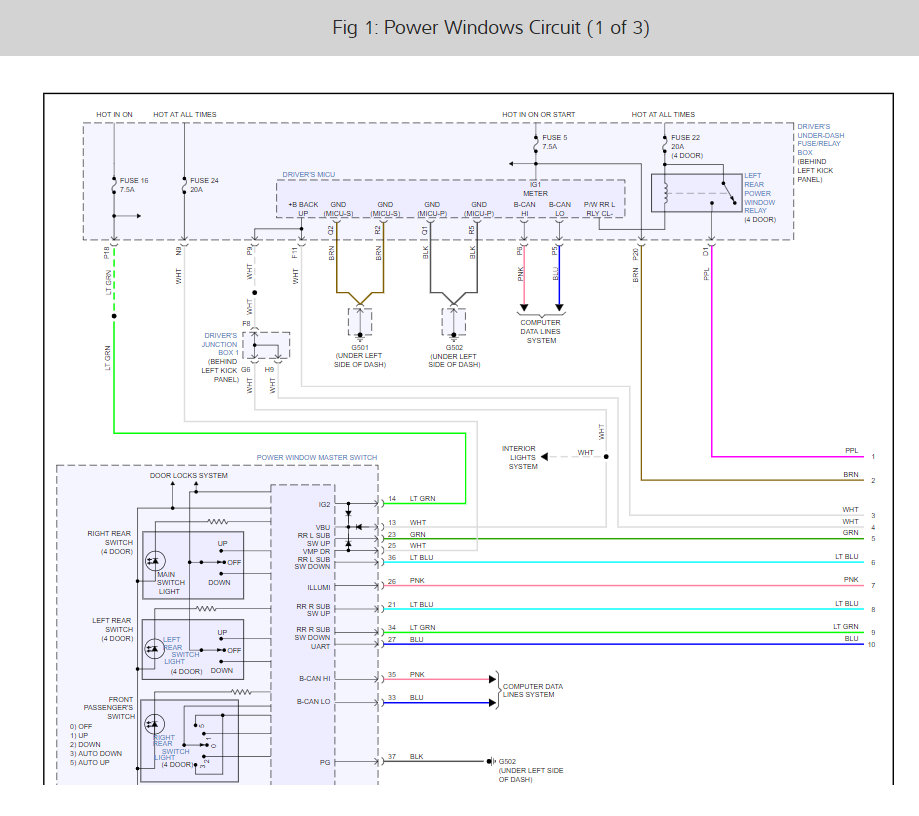Click 'COMPUTER DATA LINES SYSTEM' beside pins 35 and 33
This screenshot has height=816, width=919.
(x=532, y=691)
